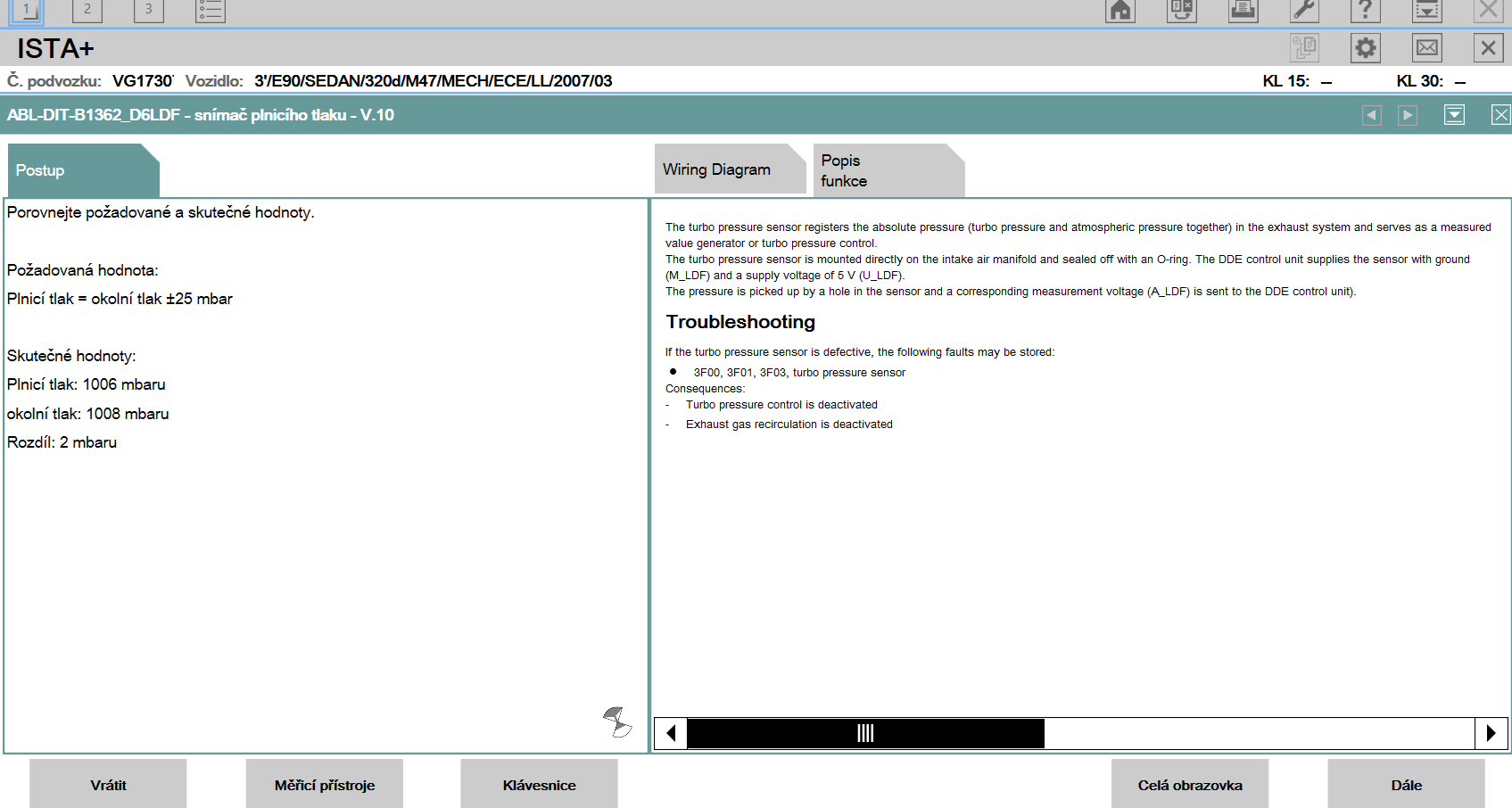Go to next page arrow in header
Screen dimensions: 1512x808
[1408, 115]
